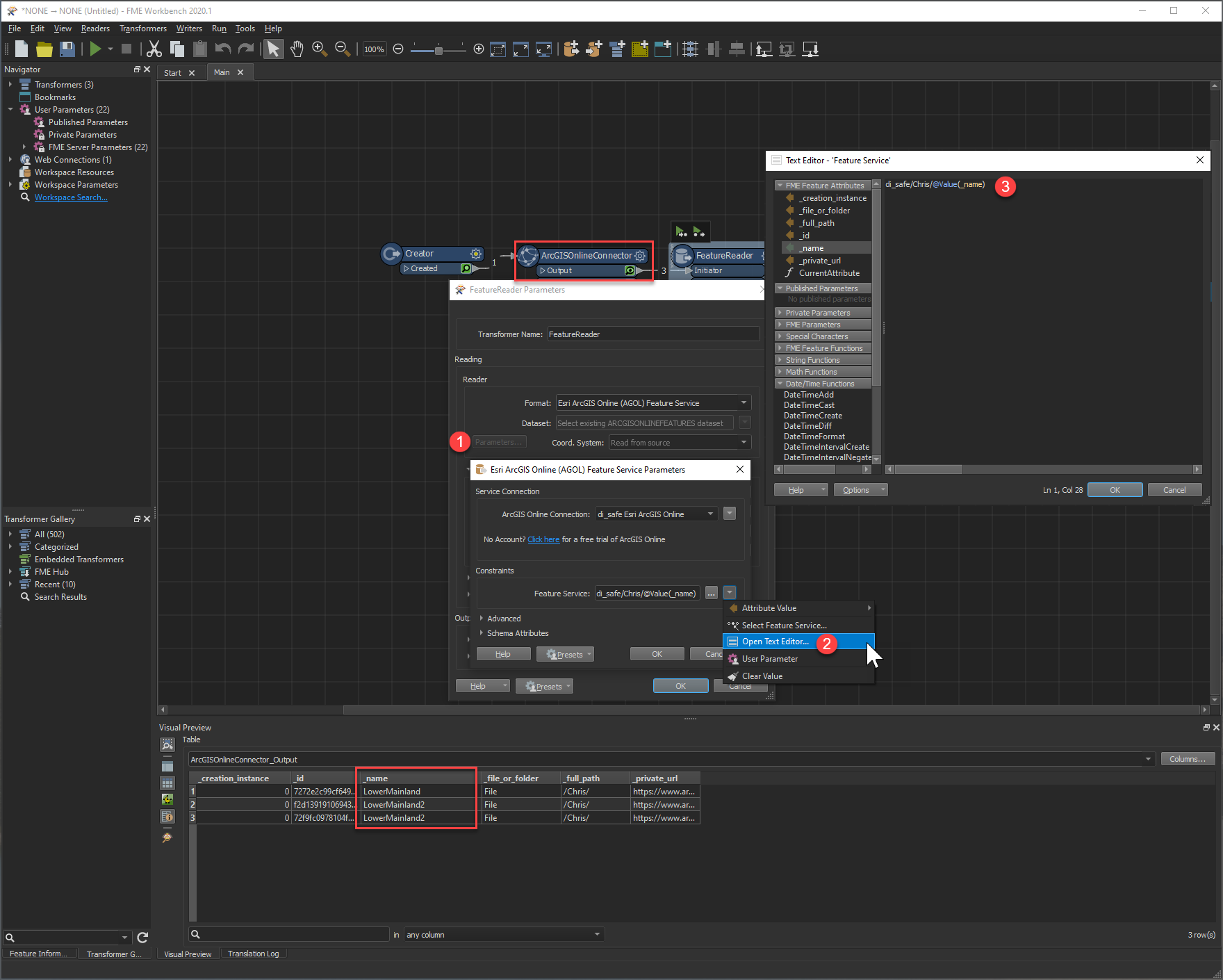Image resolution: width=1223 pixels, height=980 pixels.
Task: Click the canvas horizontal scrollbar
Action: coord(684,710)
